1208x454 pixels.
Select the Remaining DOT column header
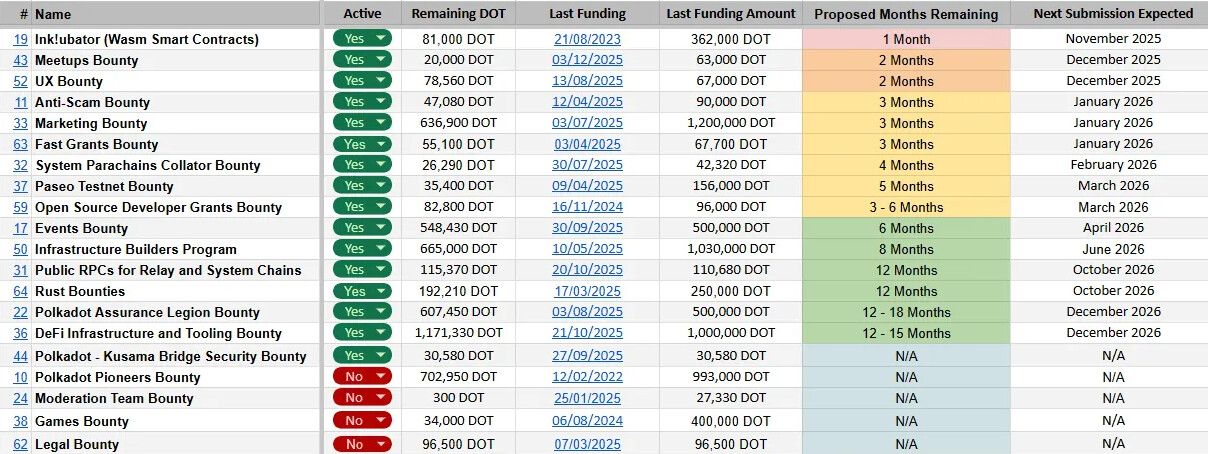point(458,14)
